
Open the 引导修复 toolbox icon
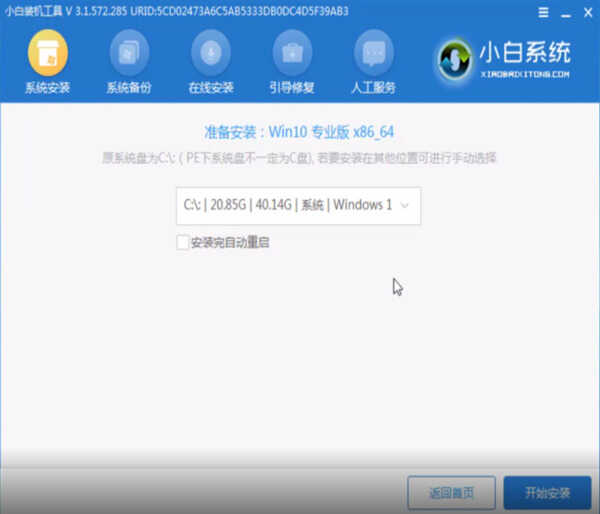[x=292, y=53]
